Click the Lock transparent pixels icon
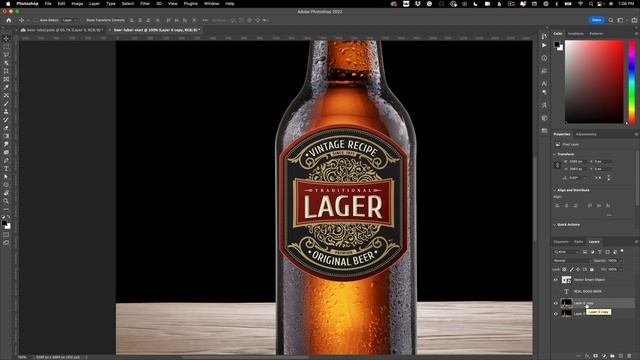Viewport: 640px width, 360px height. (x=564, y=269)
